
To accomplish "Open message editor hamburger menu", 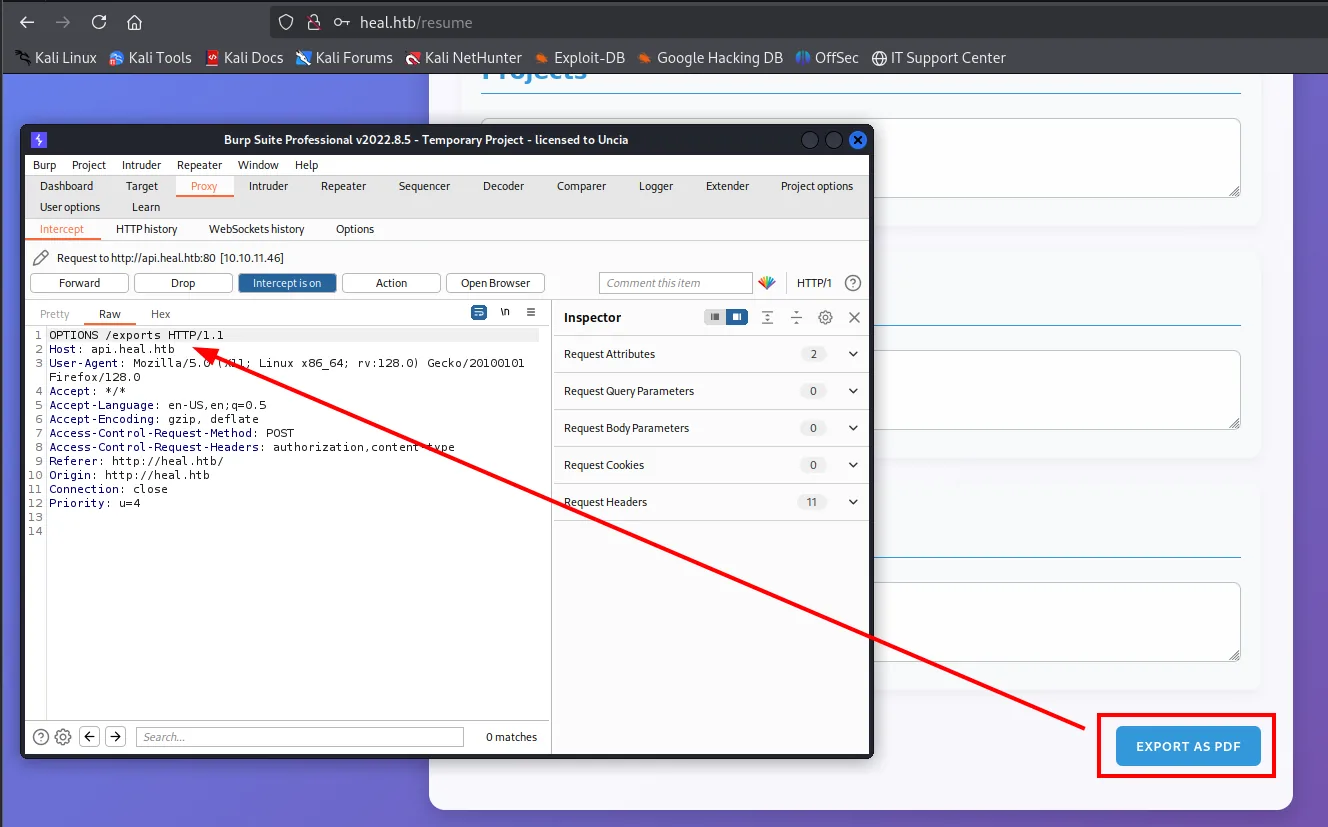I will tap(531, 312).
